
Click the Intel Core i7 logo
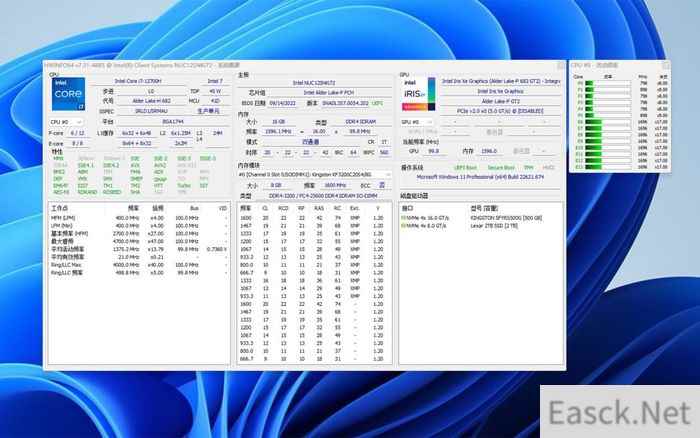(x=68, y=94)
